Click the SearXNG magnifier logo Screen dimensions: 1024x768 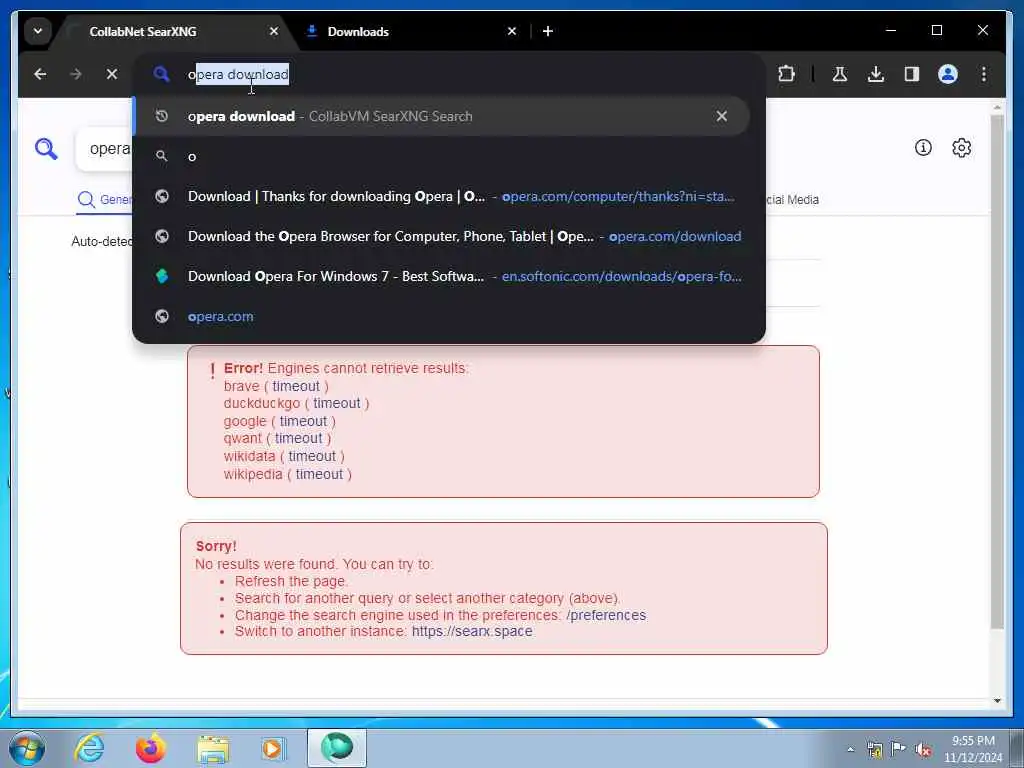click(46, 149)
